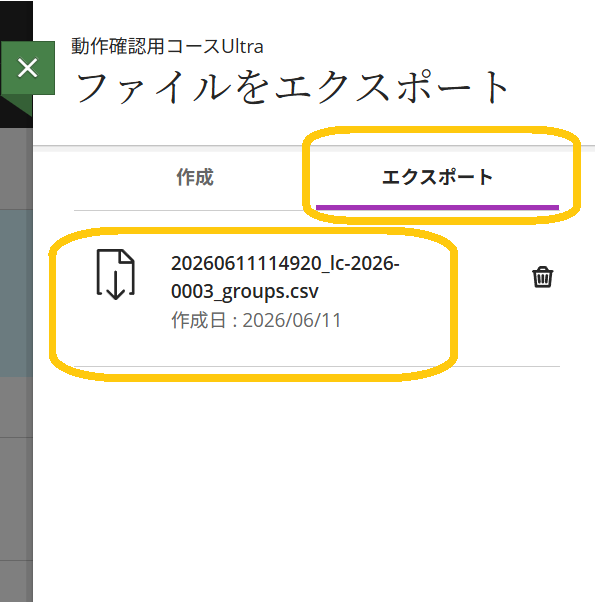Click the ファイルをエクスポート heading
This screenshot has height=602, width=595.
pos(293,87)
